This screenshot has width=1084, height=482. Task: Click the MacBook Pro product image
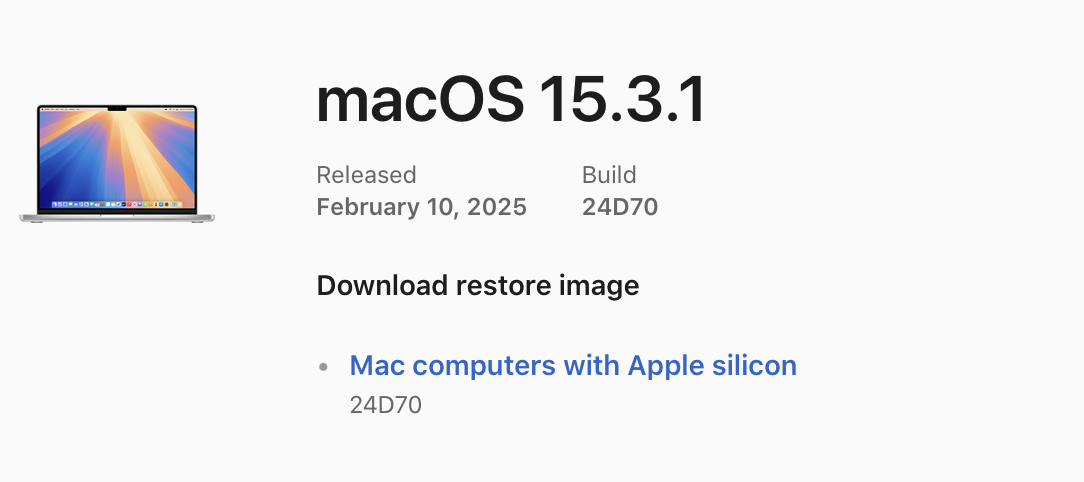coord(117,164)
